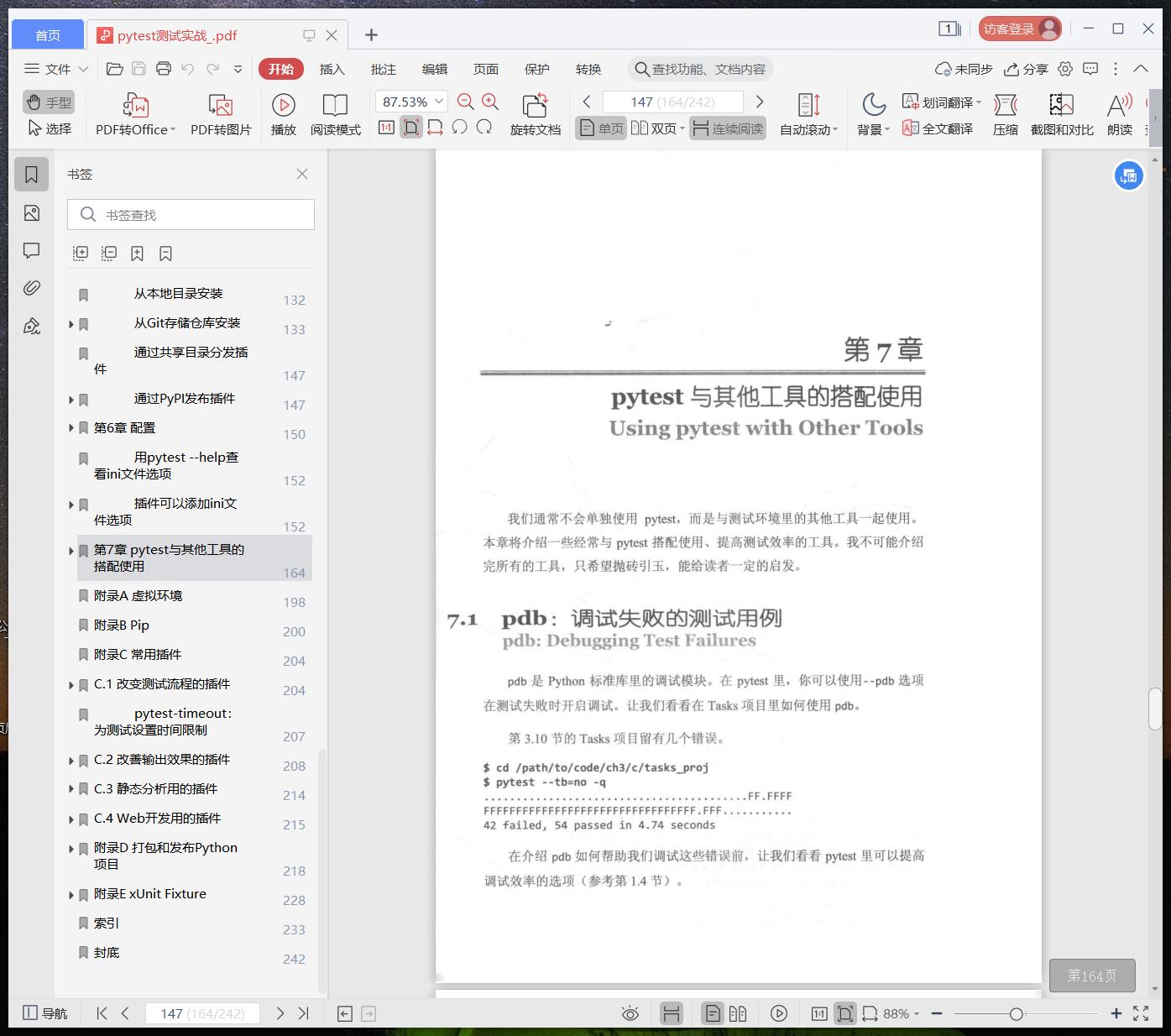Toggle 划词翻译 word translation

click(941, 102)
